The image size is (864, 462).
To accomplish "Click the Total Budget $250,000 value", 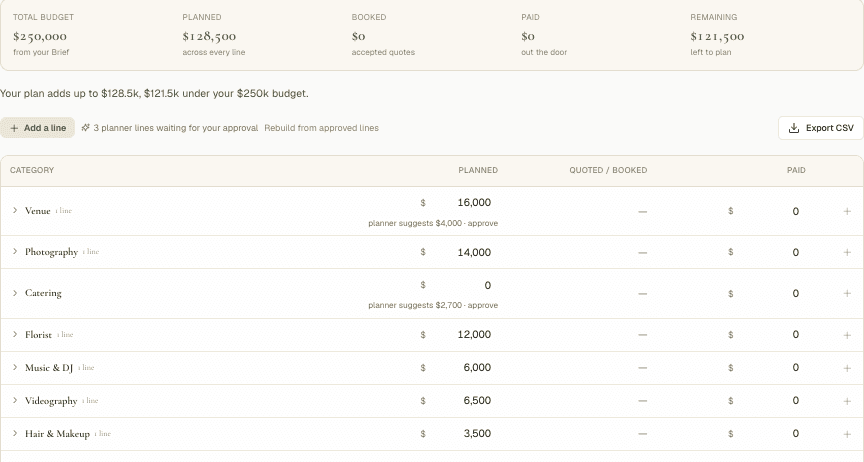I will [x=40, y=36].
